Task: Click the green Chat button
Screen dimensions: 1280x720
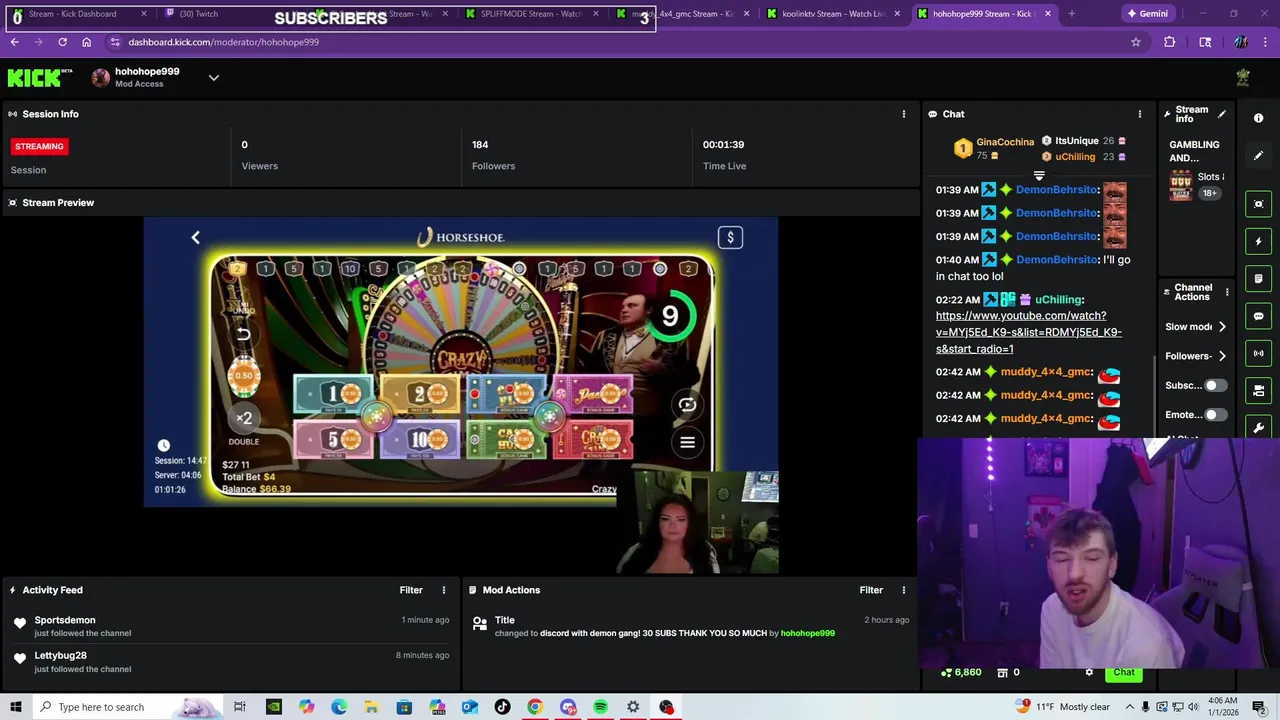Action: pyautogui.click(x=1124, y=673)
